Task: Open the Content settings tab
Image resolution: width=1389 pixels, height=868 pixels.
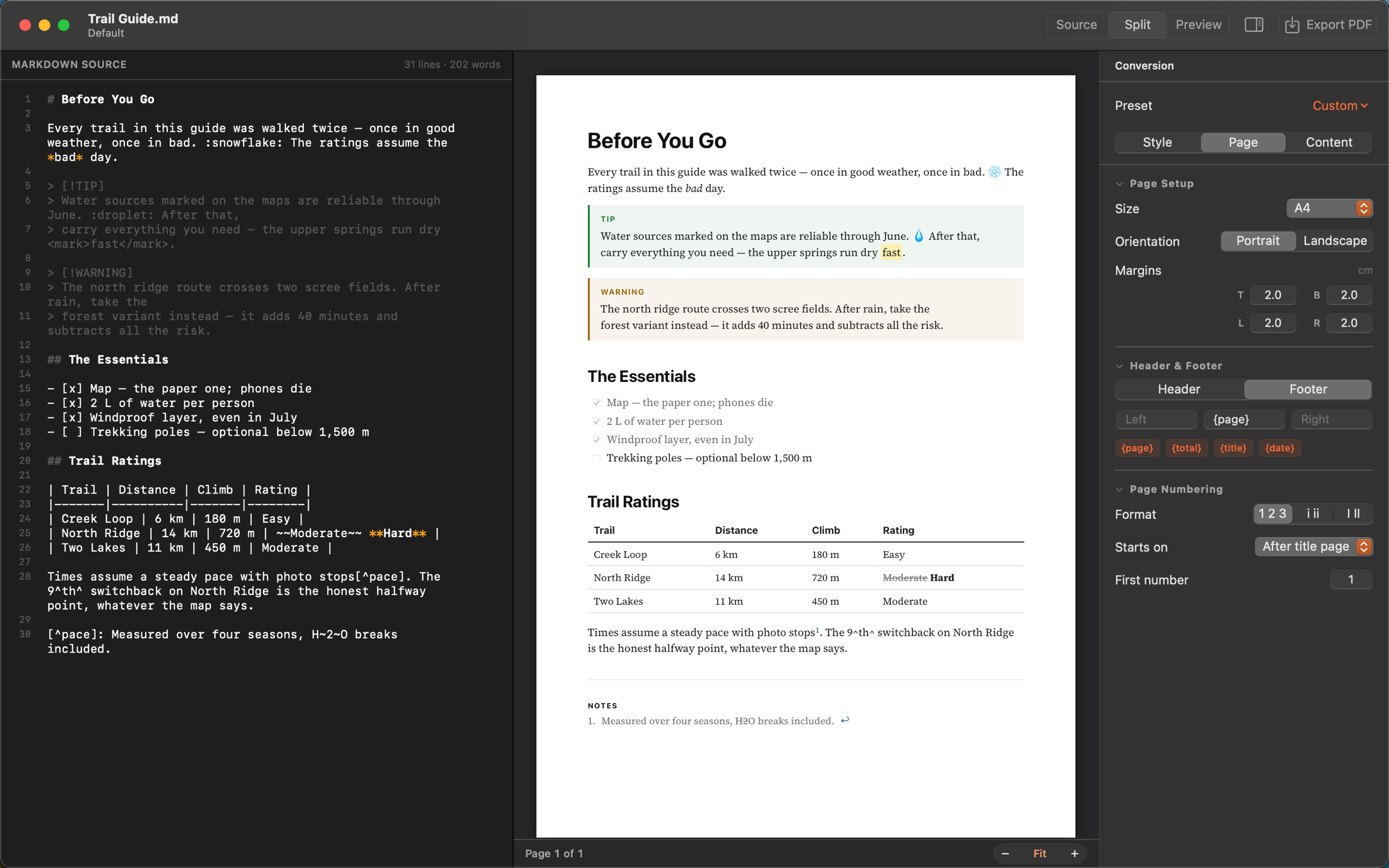Action: point(1328,142)
